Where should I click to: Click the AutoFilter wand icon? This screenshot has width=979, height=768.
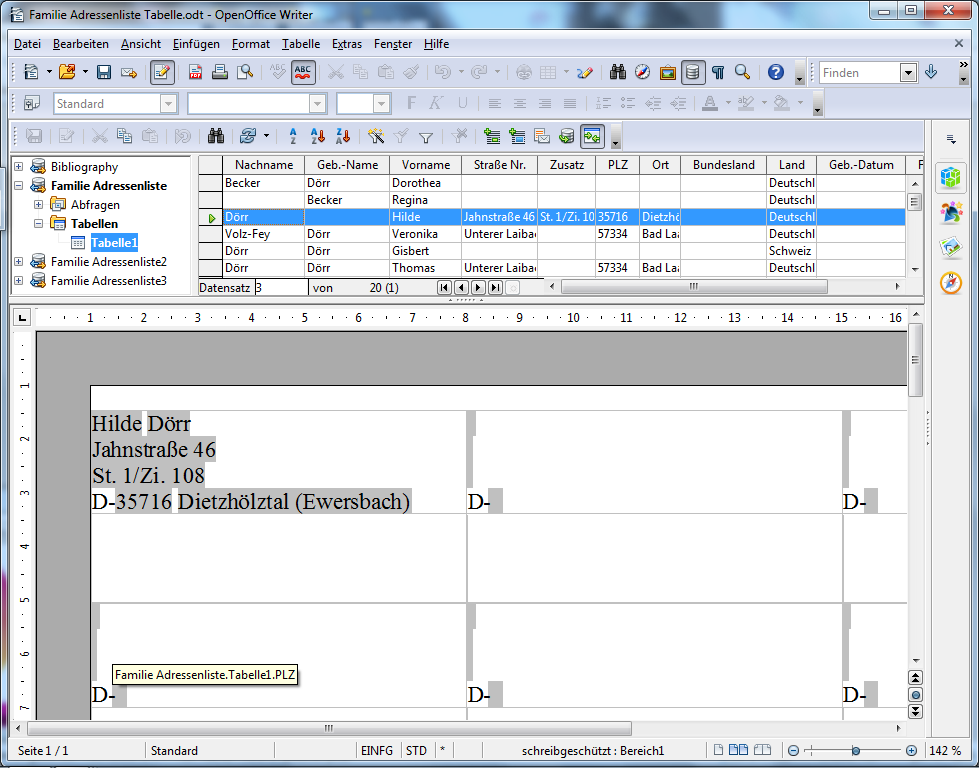click(376, 137)
